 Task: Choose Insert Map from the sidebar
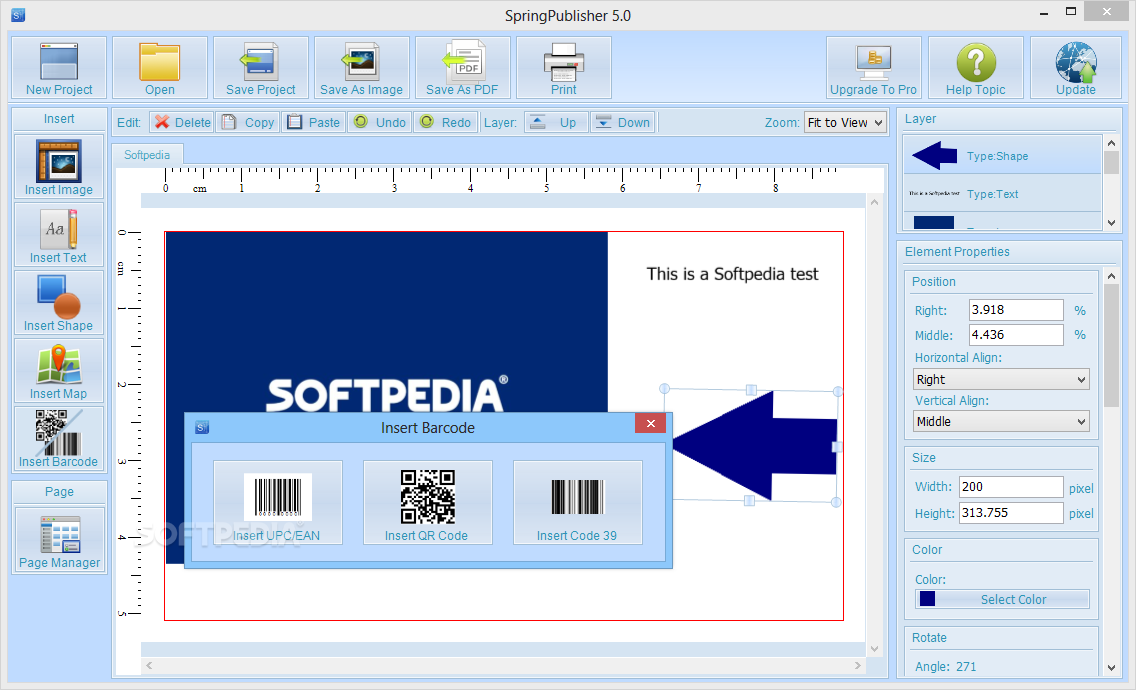59,371
